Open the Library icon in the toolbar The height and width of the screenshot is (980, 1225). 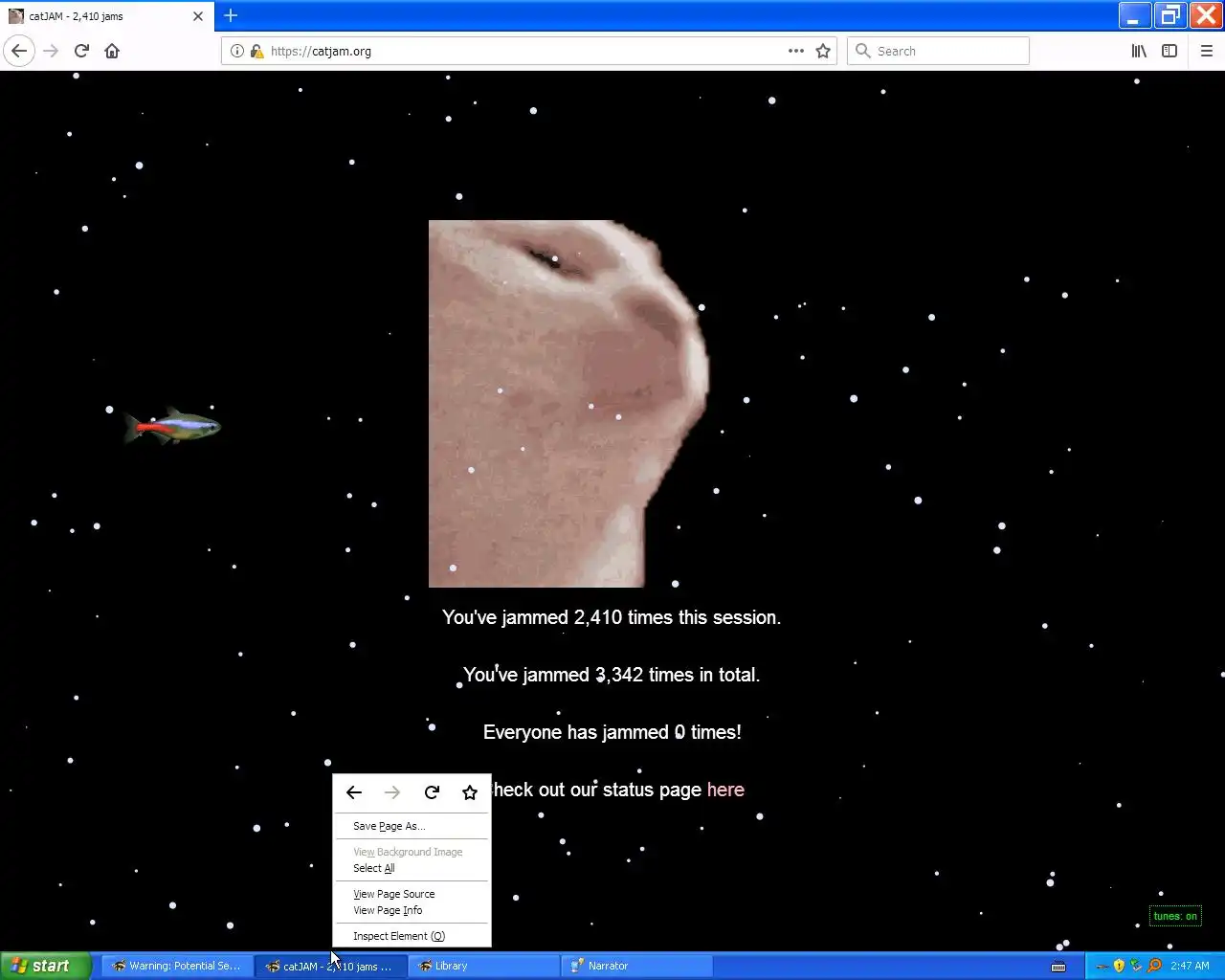click(1139, 51)
